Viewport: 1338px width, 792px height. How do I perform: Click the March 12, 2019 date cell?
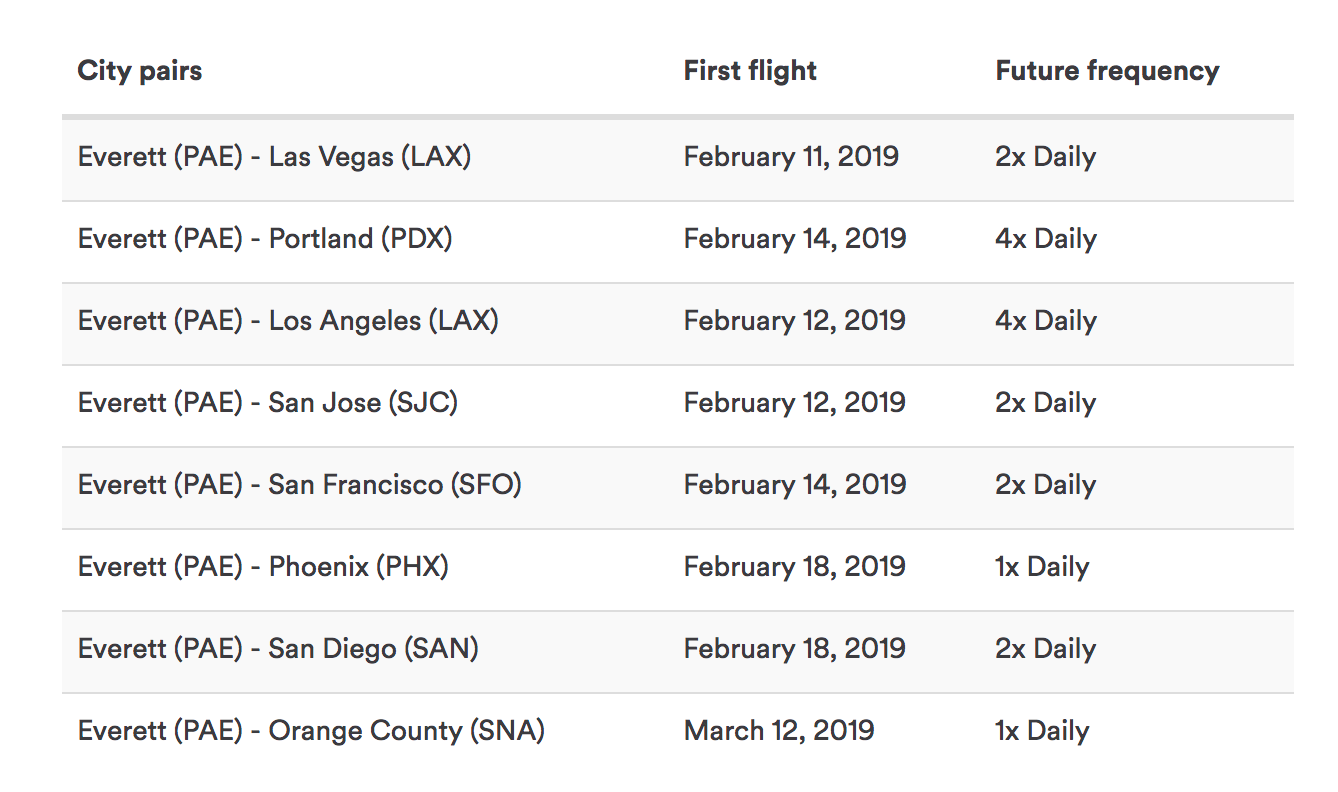779,731
